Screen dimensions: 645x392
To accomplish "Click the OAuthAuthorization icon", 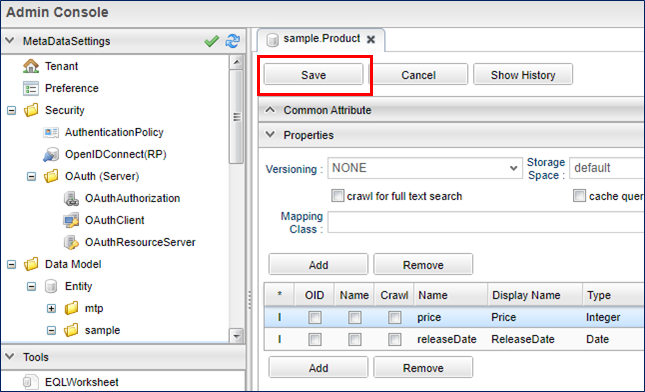I will point(71,198).
